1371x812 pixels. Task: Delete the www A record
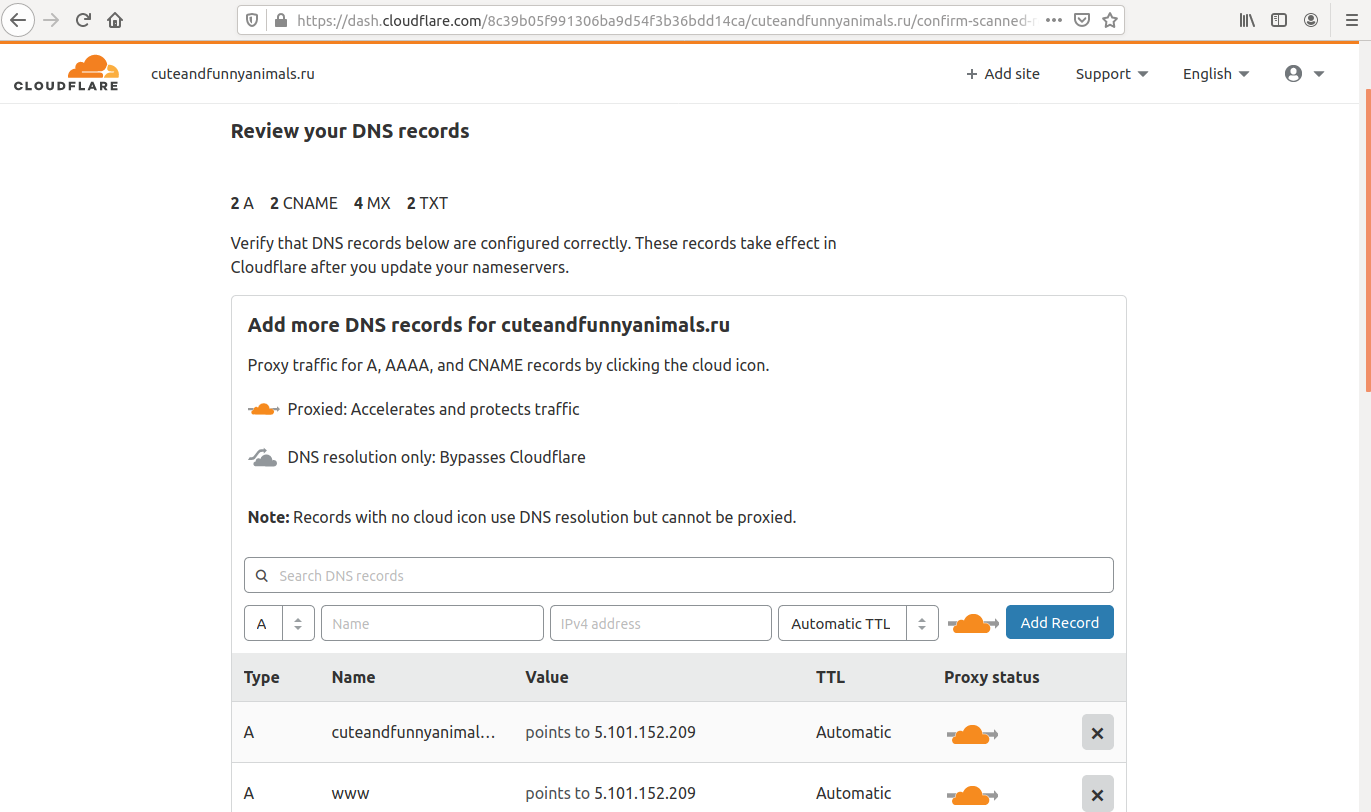click(x=1097, y=794)
